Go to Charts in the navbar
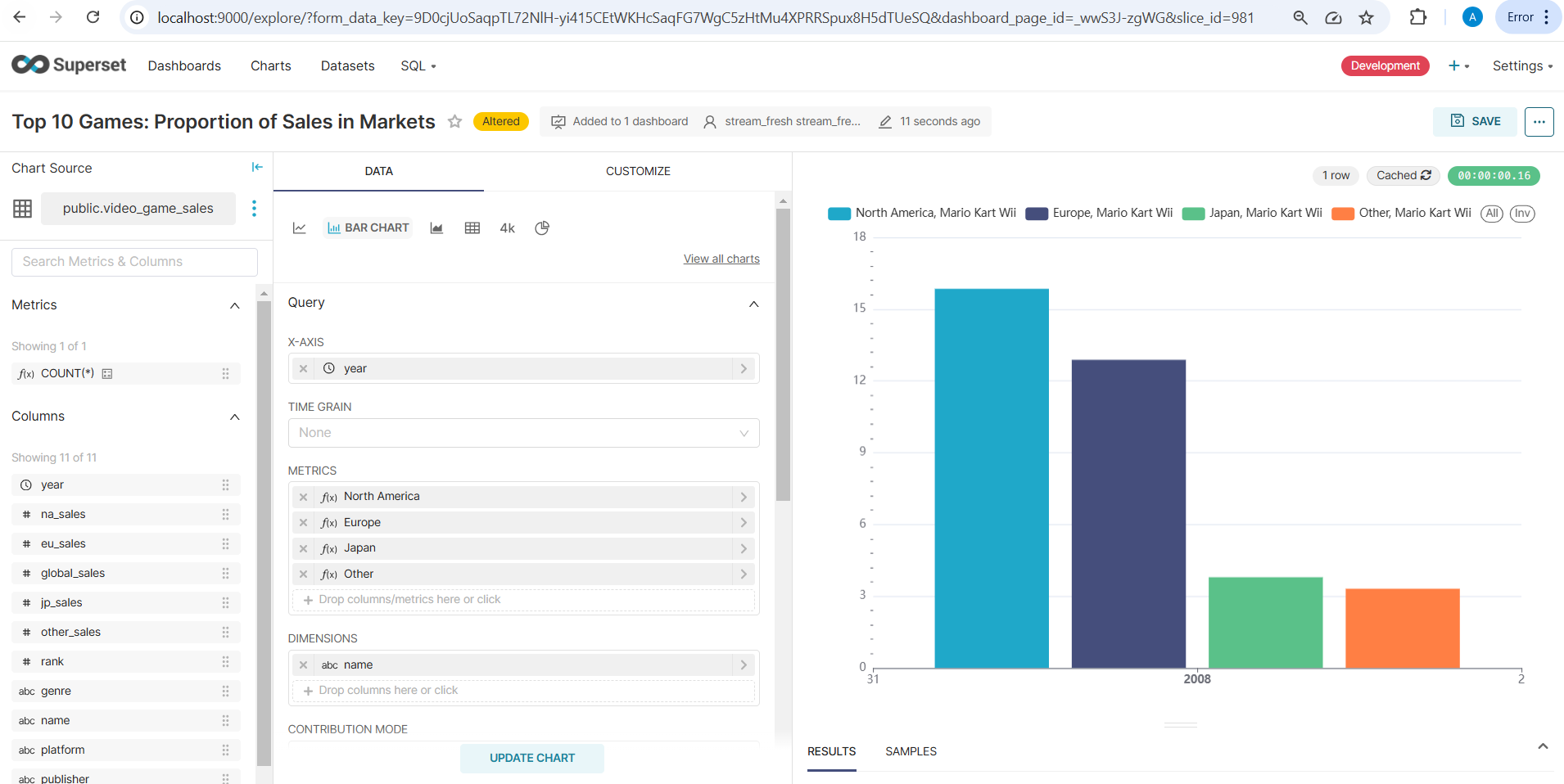Viewport: 1564px width, 784px height. point(271,65)
